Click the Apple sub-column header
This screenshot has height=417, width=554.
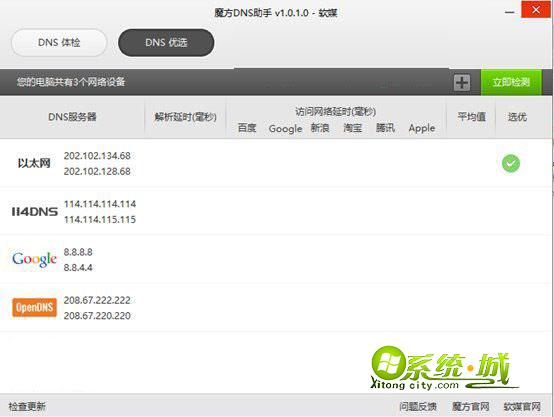pyautogui.click(x=422, y=128)
